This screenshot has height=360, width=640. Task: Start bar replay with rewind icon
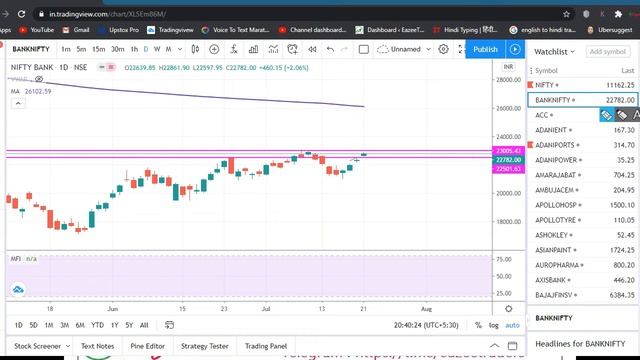(312, 49)
